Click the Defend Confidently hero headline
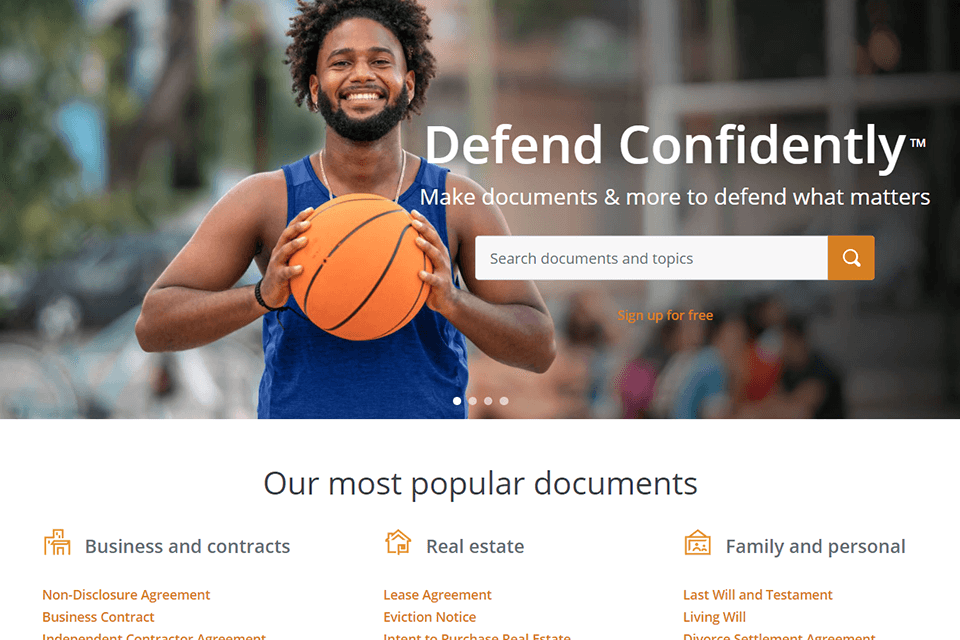Image resolution: width=960 pixels, height=640 pixels. [675, 145]
